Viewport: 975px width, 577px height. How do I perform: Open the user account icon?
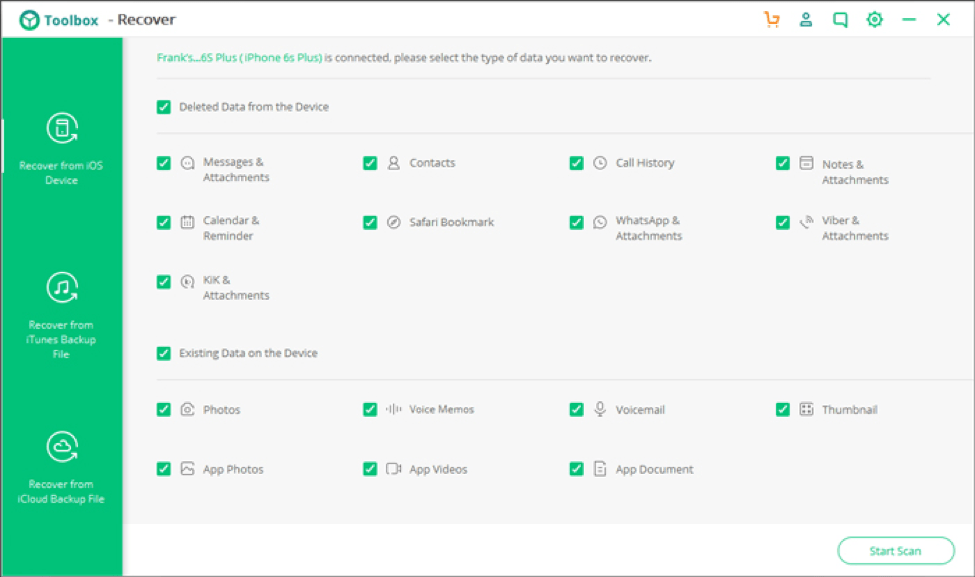click(x=806, y=20)
